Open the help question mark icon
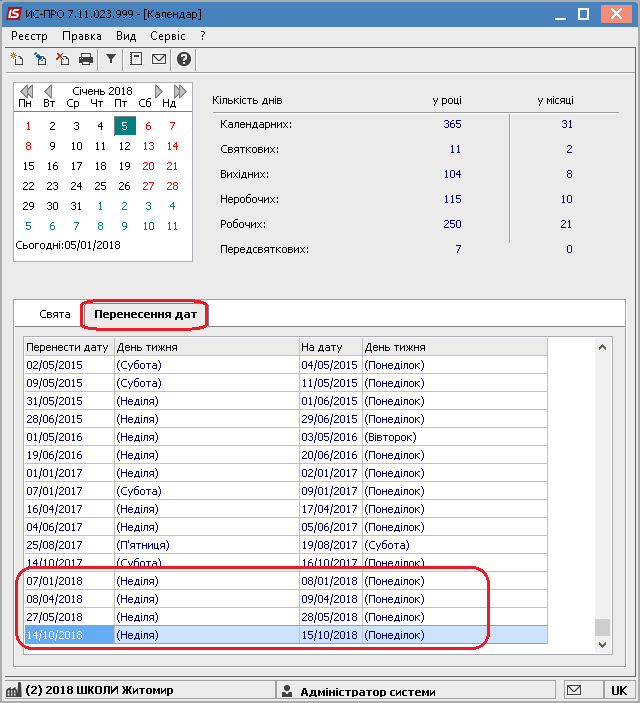This screenshot has width=640, height=703. (x=184, y=59)
